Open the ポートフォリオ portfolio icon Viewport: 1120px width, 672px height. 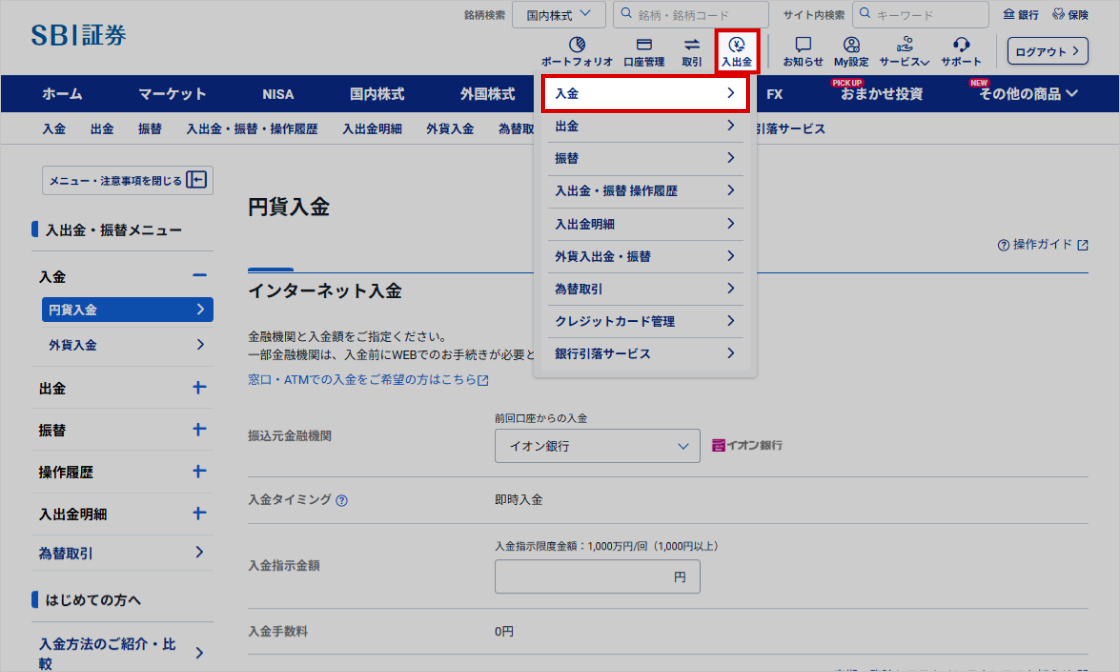pyautogui.click(x=577, y=45)
